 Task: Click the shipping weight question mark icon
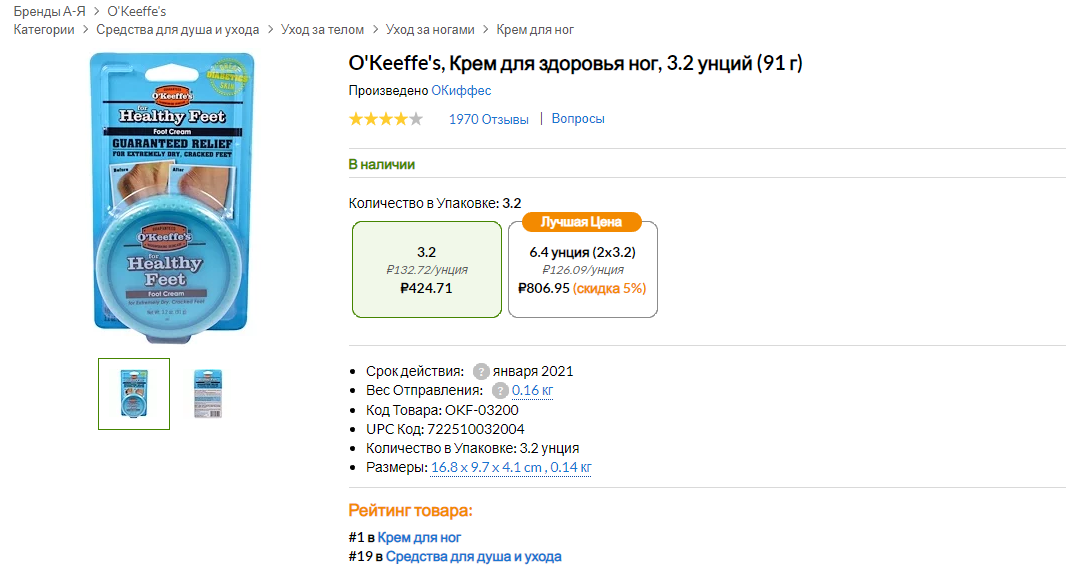pos(500,390)
